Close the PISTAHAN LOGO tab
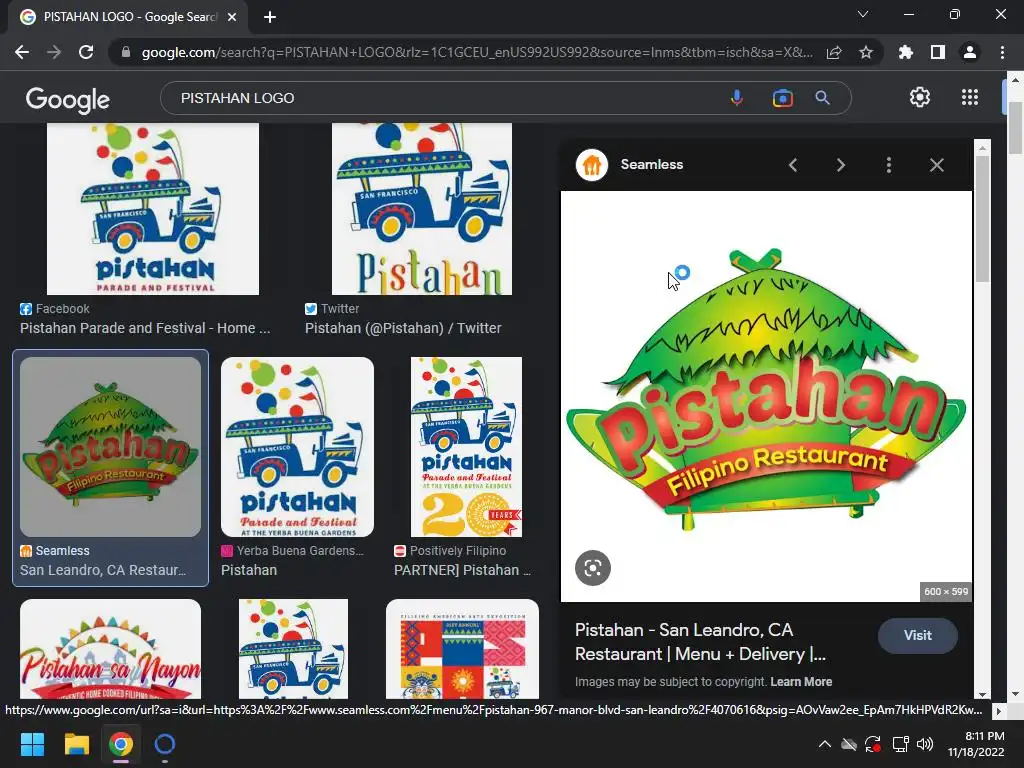The width and height of the screenshot is (1024, 768). [232, 17]
